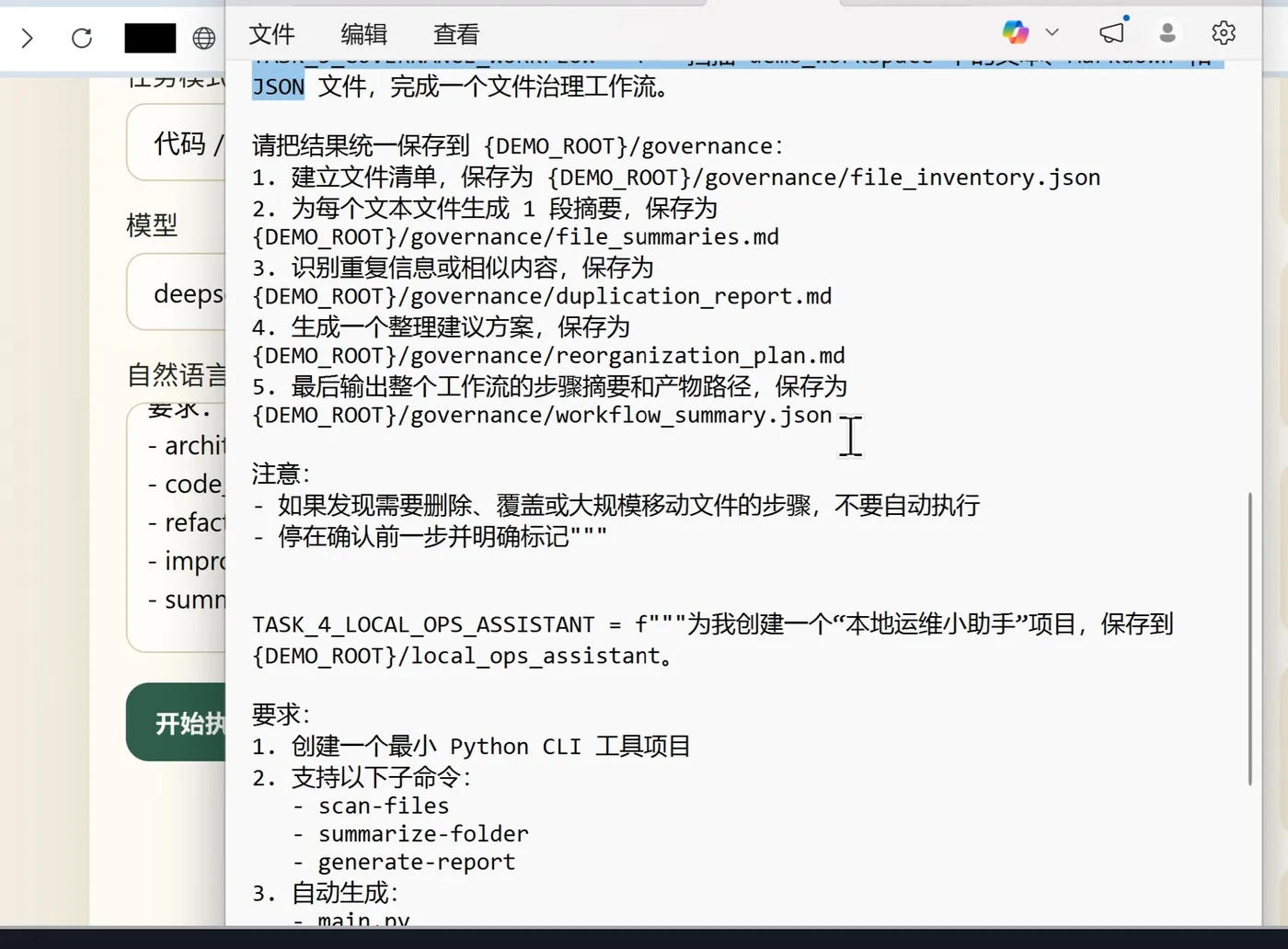Viewport: 1288px width, 949px height.
Task: Open the 编辑 menu in Notepad
Action: click(x=363, y=35)
